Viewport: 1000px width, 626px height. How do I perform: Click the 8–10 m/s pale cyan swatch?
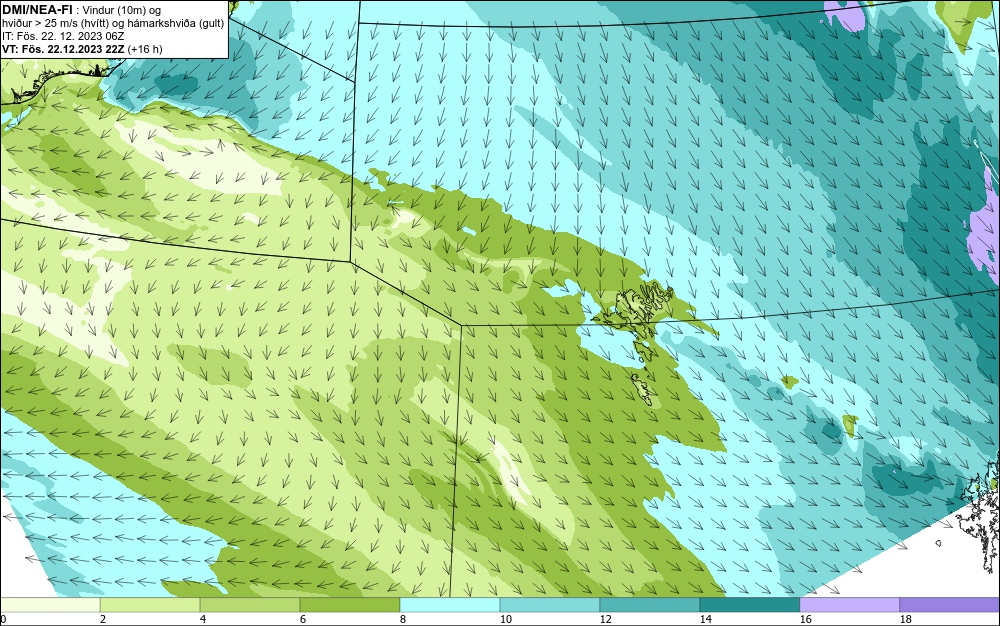click(x=450, y=605)
